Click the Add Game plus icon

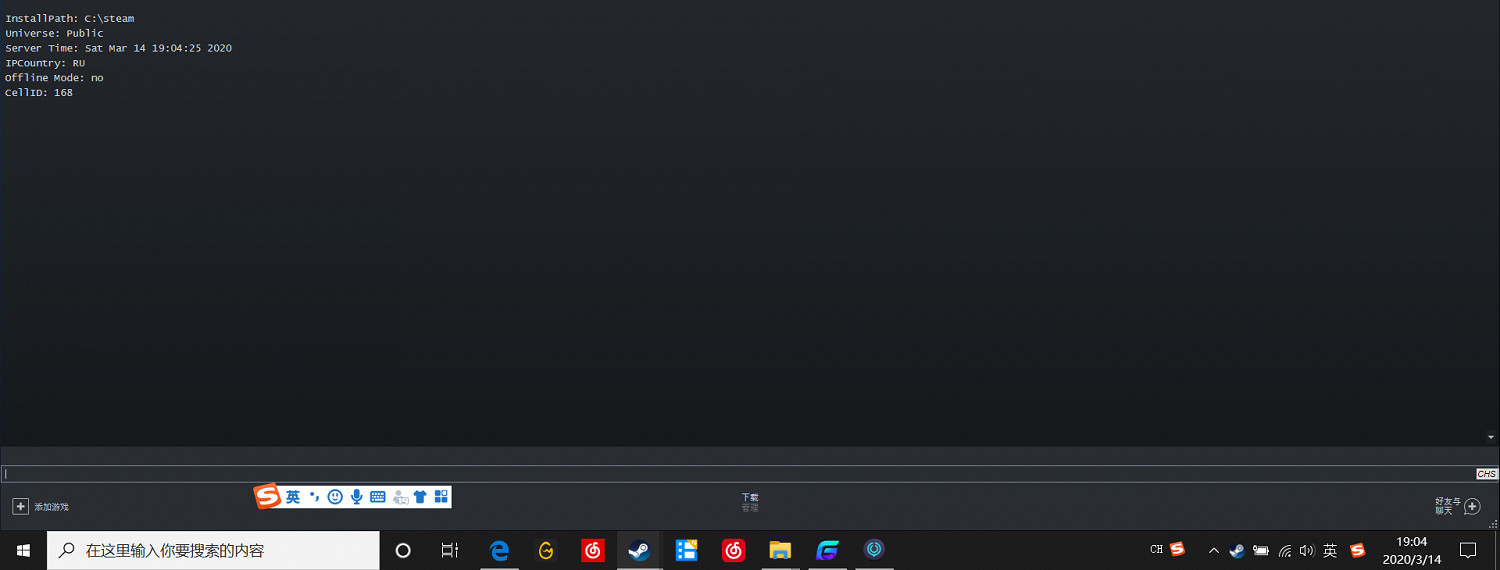click(x=20, y=507)
